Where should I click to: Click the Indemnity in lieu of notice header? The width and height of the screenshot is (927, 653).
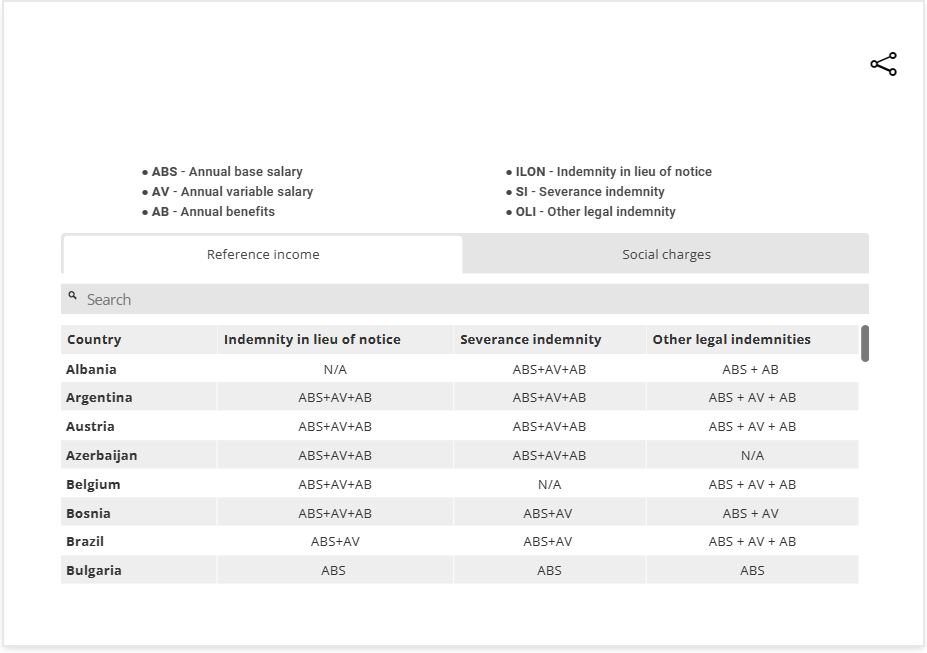tap(312, 339)
